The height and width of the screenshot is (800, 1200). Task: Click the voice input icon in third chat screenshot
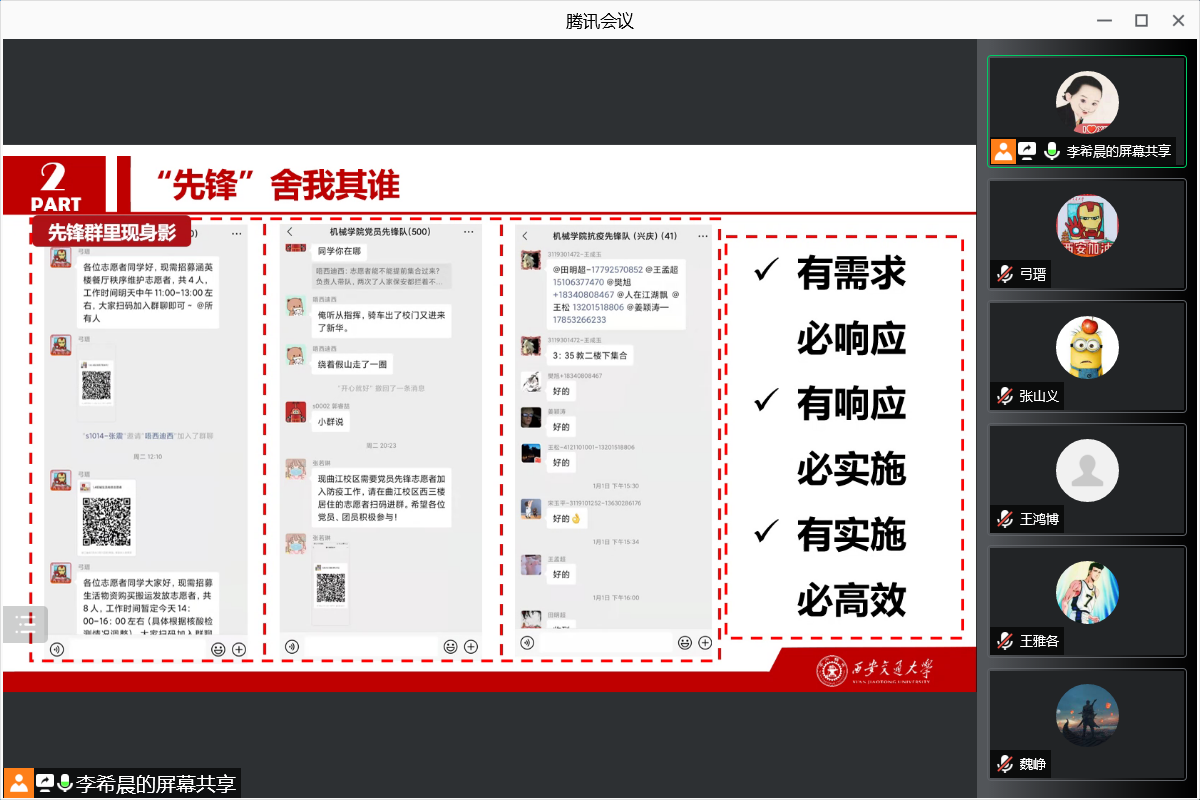click(526, 642)
